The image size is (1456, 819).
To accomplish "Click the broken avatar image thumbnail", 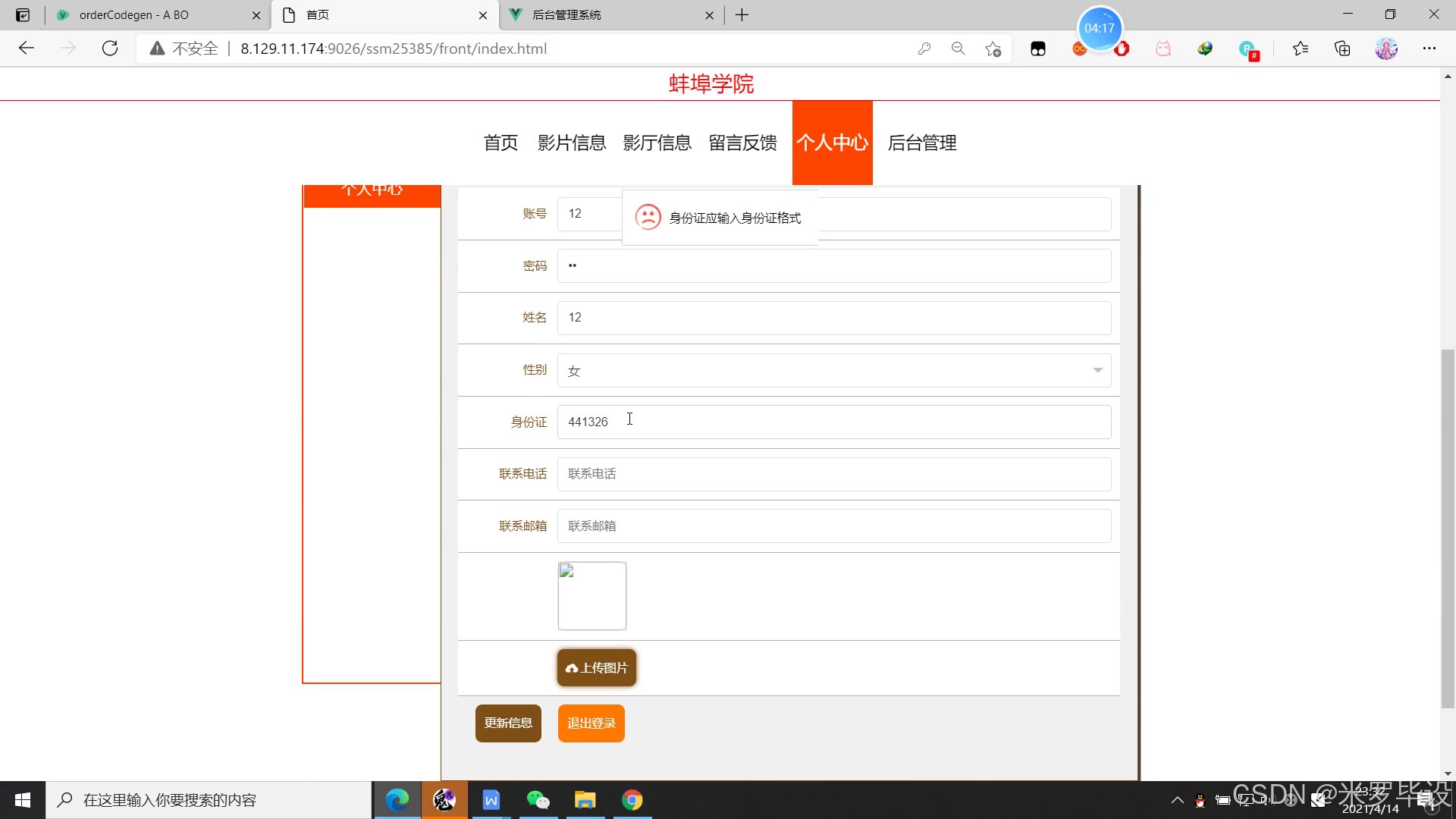I will (591, 595).
